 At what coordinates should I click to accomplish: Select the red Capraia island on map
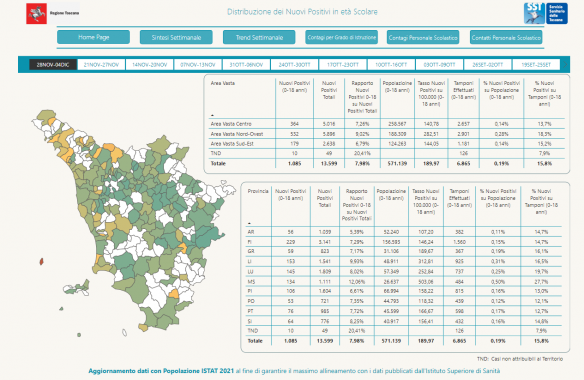click(41, 262)
